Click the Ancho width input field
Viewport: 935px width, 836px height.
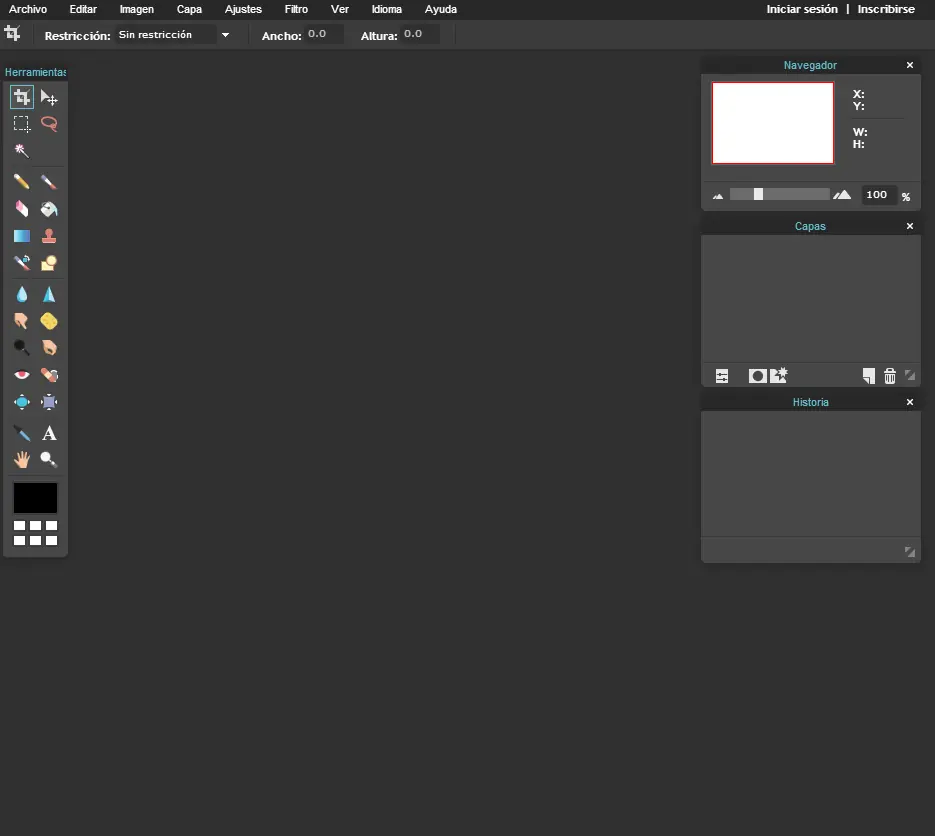(x=324, y=35)
